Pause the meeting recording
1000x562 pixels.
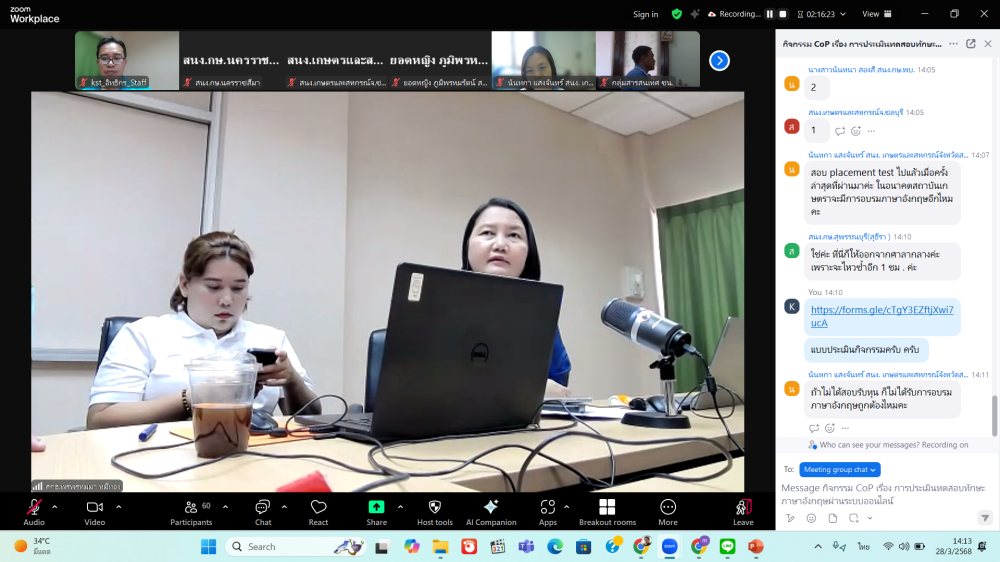pyautogui.click(x=770, y=14)
